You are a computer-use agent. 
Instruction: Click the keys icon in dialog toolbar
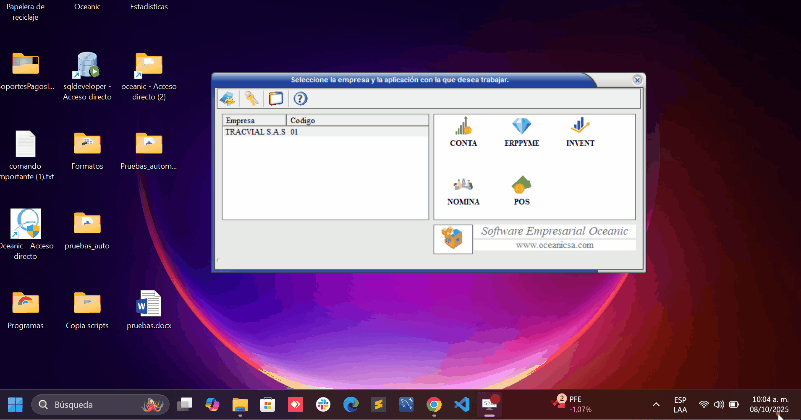(252, 98)
